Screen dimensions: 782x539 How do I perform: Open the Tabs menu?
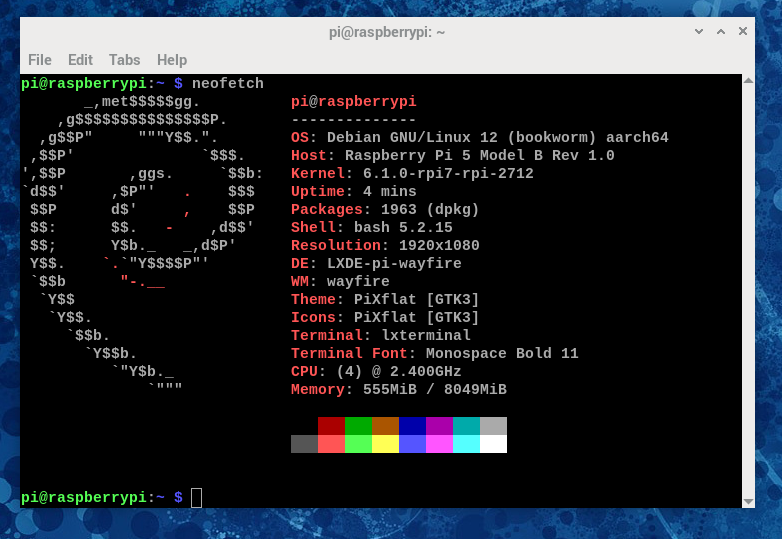[x=125, y=60]
